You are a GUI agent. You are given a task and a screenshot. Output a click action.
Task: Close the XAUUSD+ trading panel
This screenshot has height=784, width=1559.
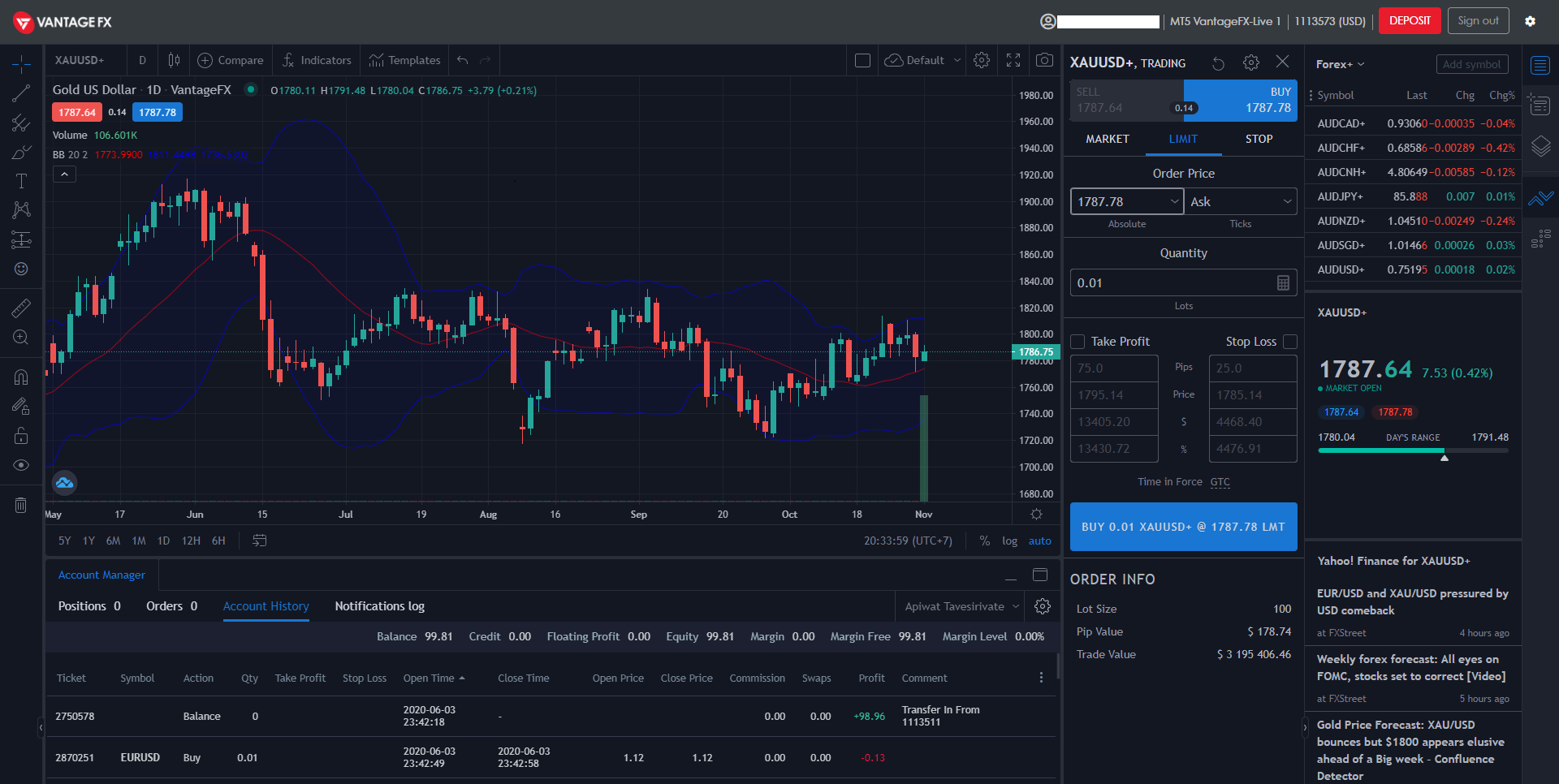click(1283, 62)
